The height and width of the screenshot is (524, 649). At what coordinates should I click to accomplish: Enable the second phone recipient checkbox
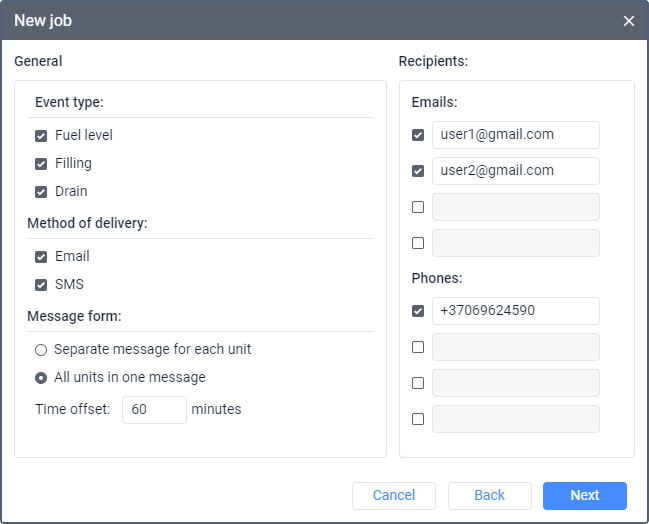tap(418, 347)
